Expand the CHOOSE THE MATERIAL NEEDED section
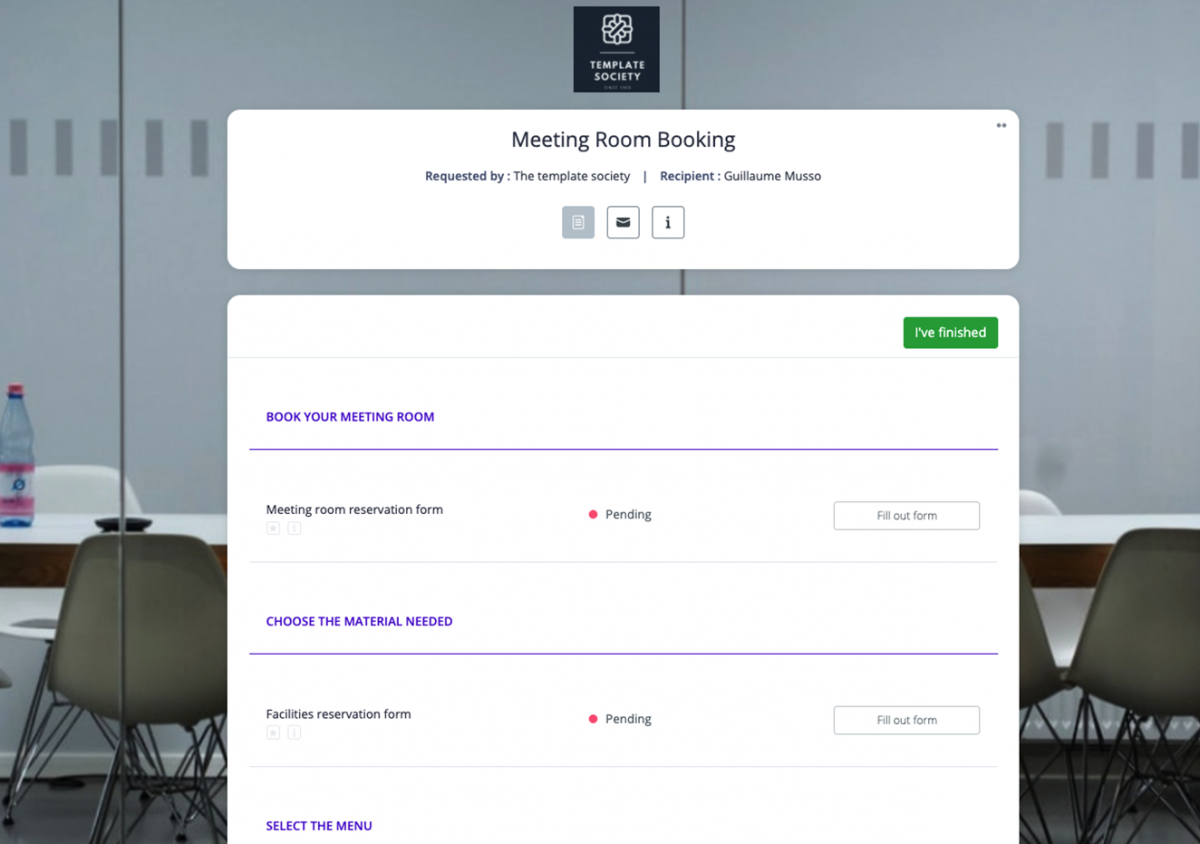Image resolution: width=1200 pixels, height=844 pixels. pos(359,621)
